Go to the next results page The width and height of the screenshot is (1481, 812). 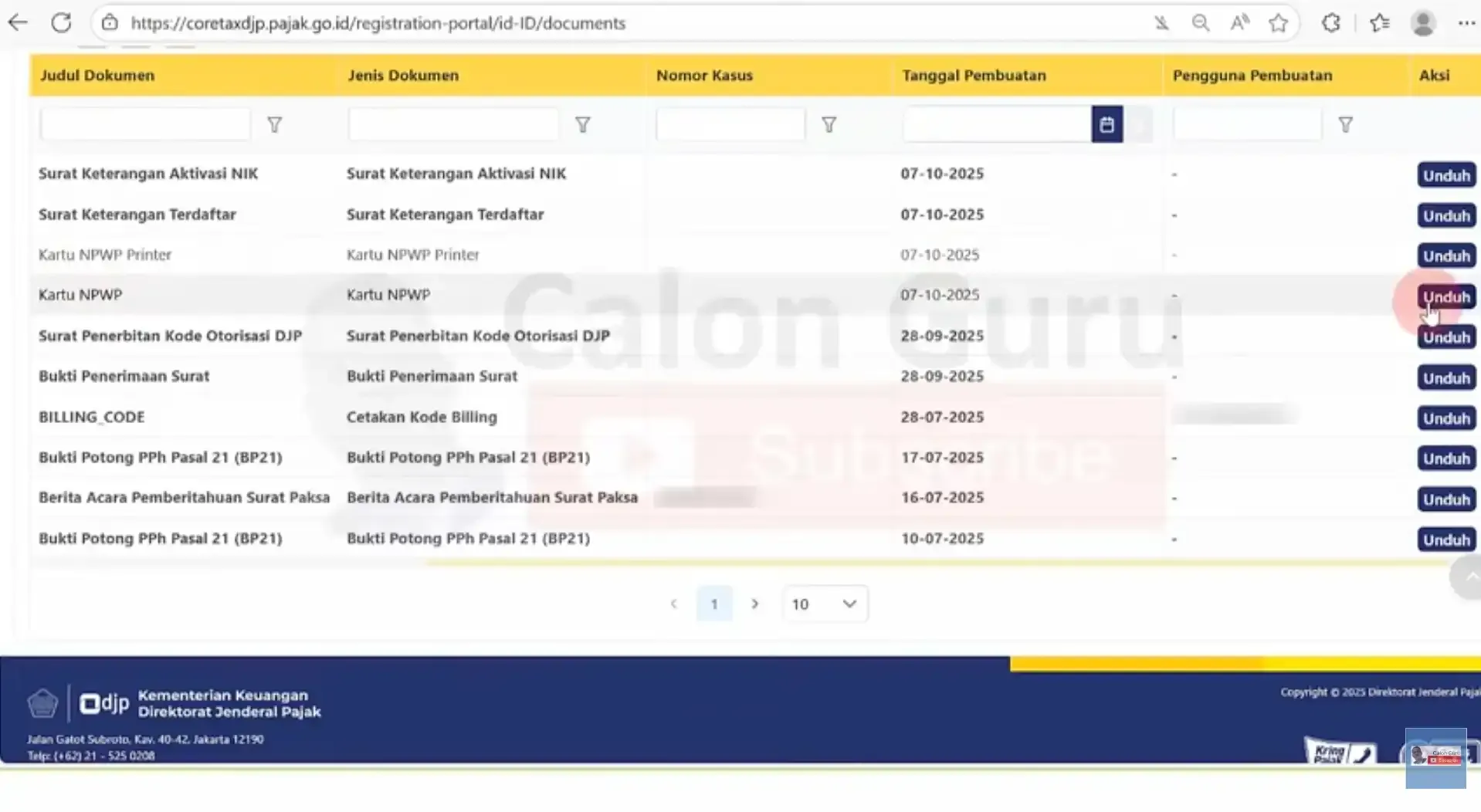754,604
